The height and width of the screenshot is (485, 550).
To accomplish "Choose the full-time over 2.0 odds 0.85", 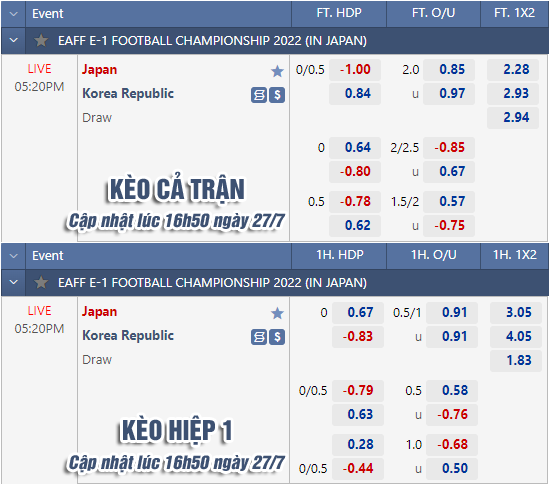I will 449,70.
